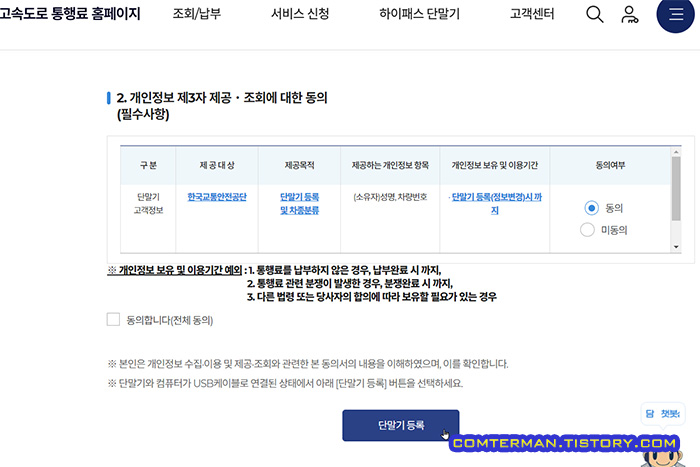700x467 pixels.
Task: Open the user account icon
Action: click(x=629, y=14)
